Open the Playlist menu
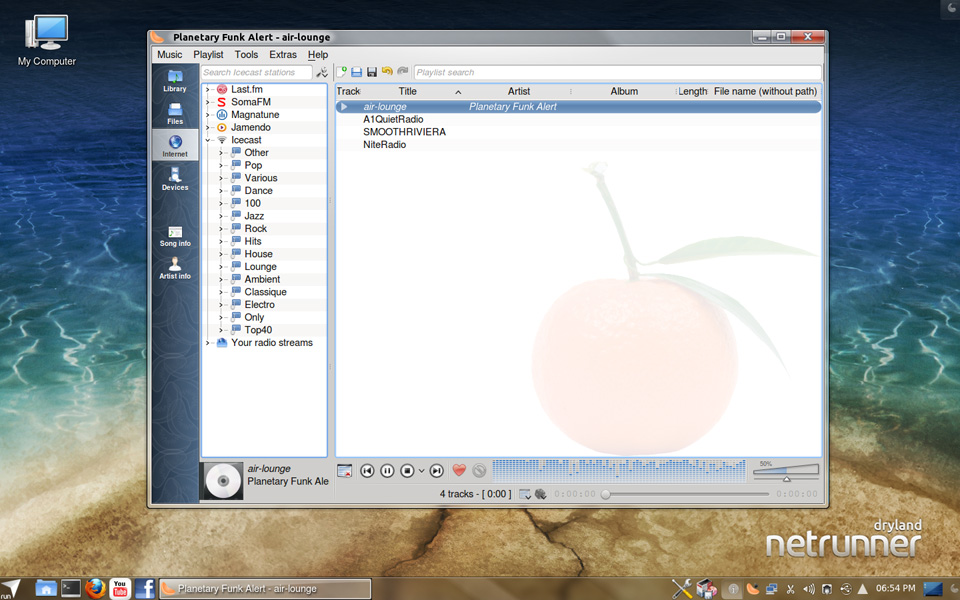 click(208, 55)
